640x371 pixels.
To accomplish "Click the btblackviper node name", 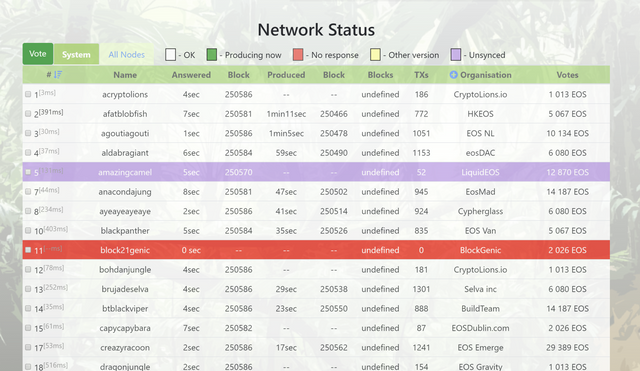I will click(x=125, y=309).
